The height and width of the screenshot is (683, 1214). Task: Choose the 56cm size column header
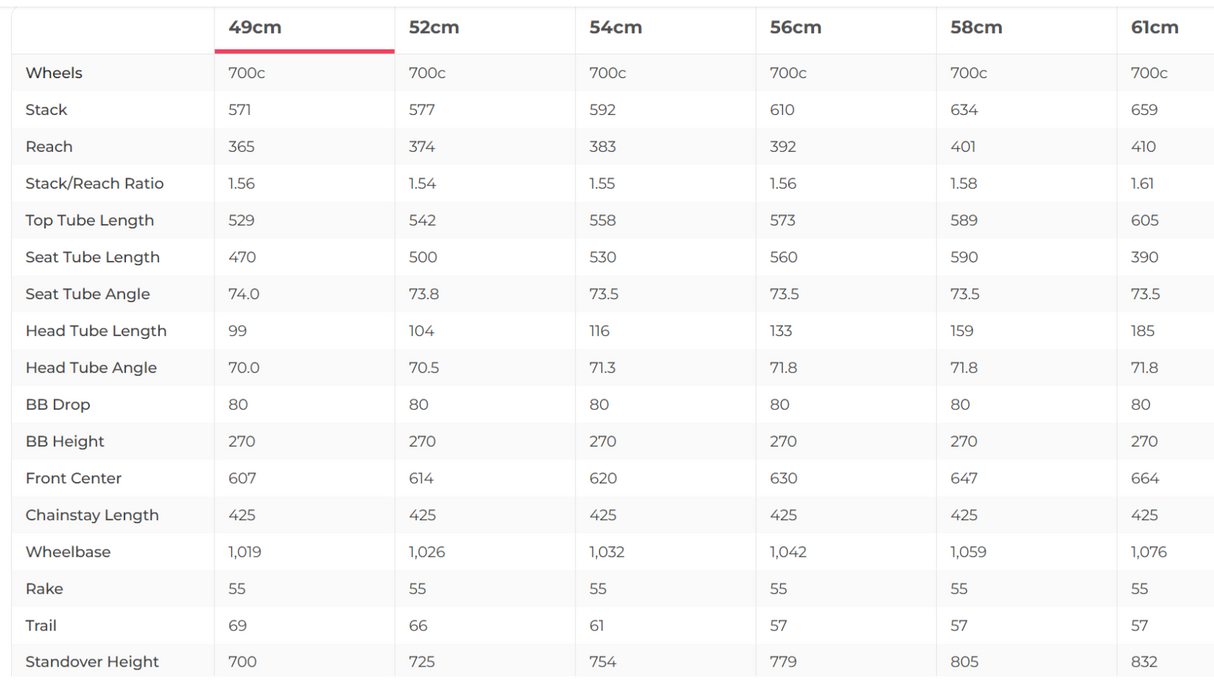795,28
